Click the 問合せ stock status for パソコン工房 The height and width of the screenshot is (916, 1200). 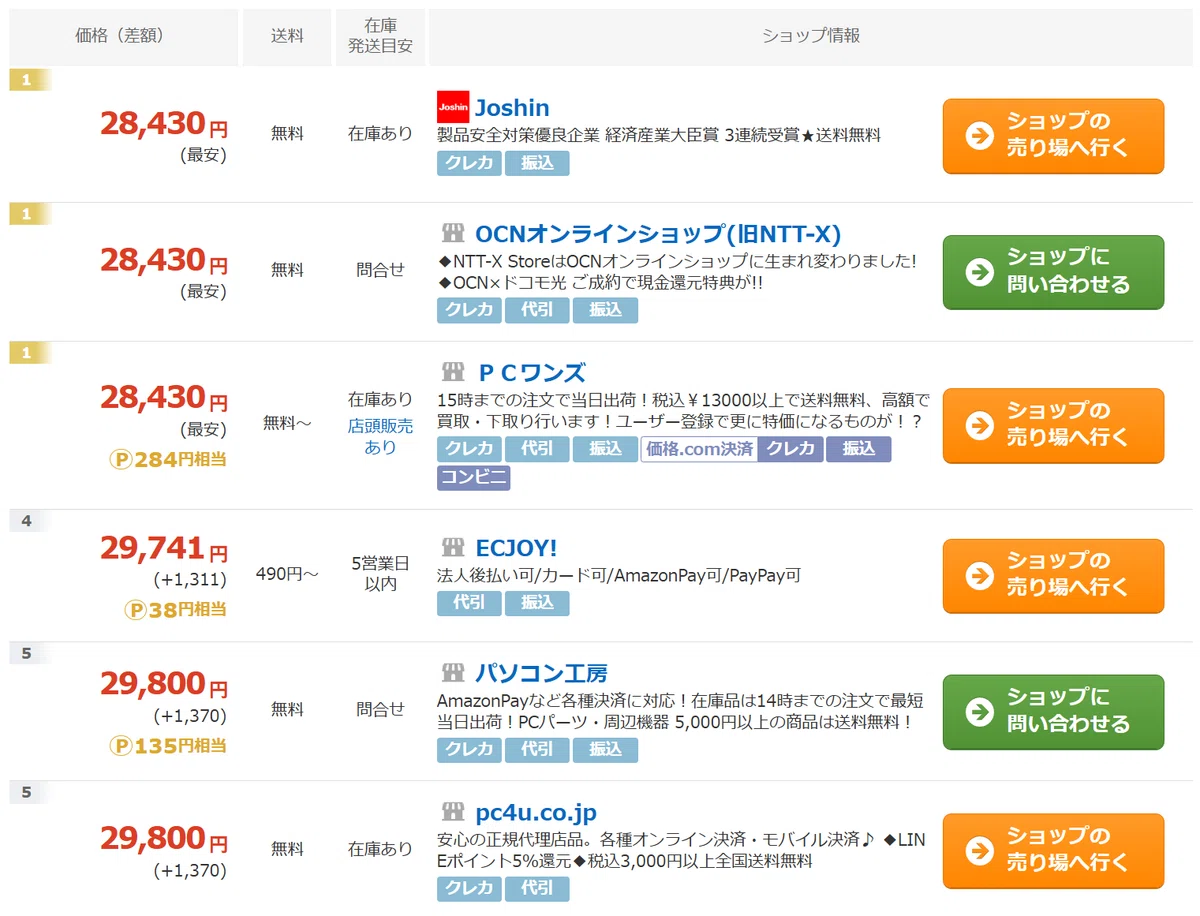380,709
